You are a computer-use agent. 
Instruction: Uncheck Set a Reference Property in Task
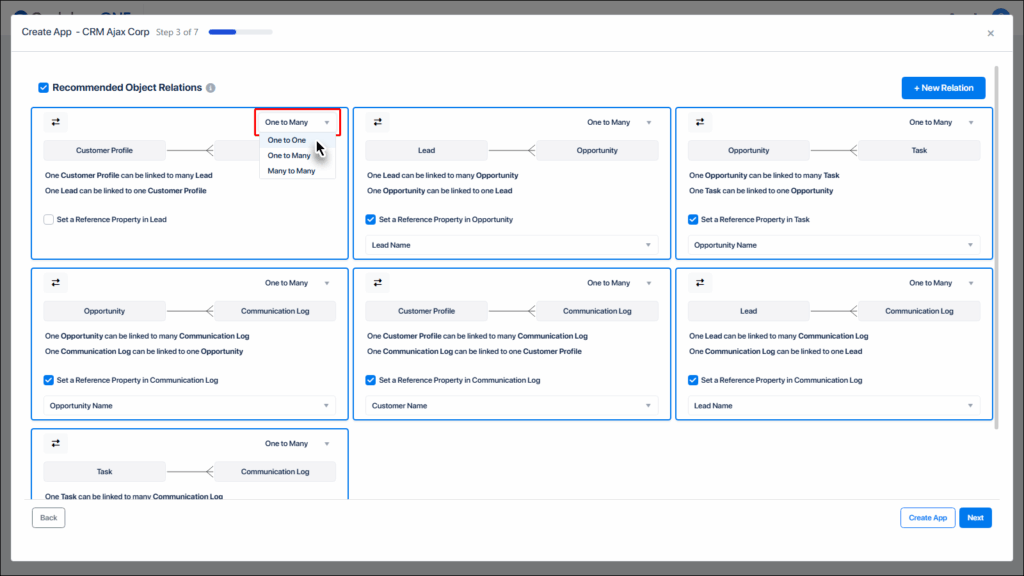(693, 219)
